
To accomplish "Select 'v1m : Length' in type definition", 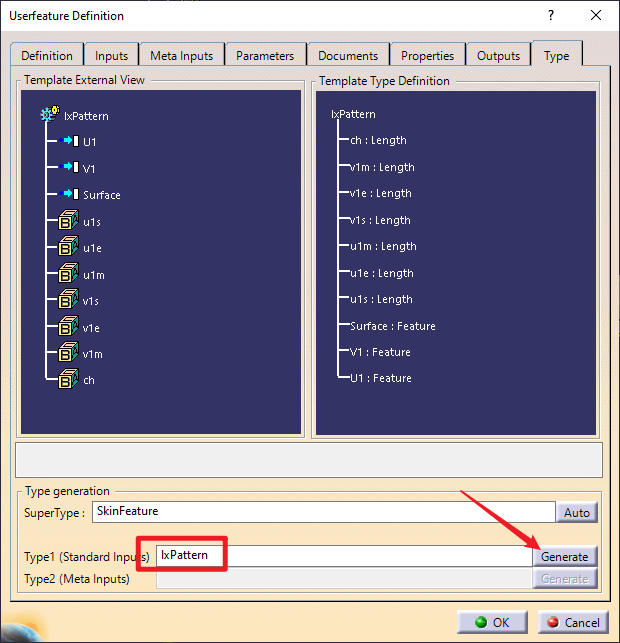I will click(x=382, y=167).
